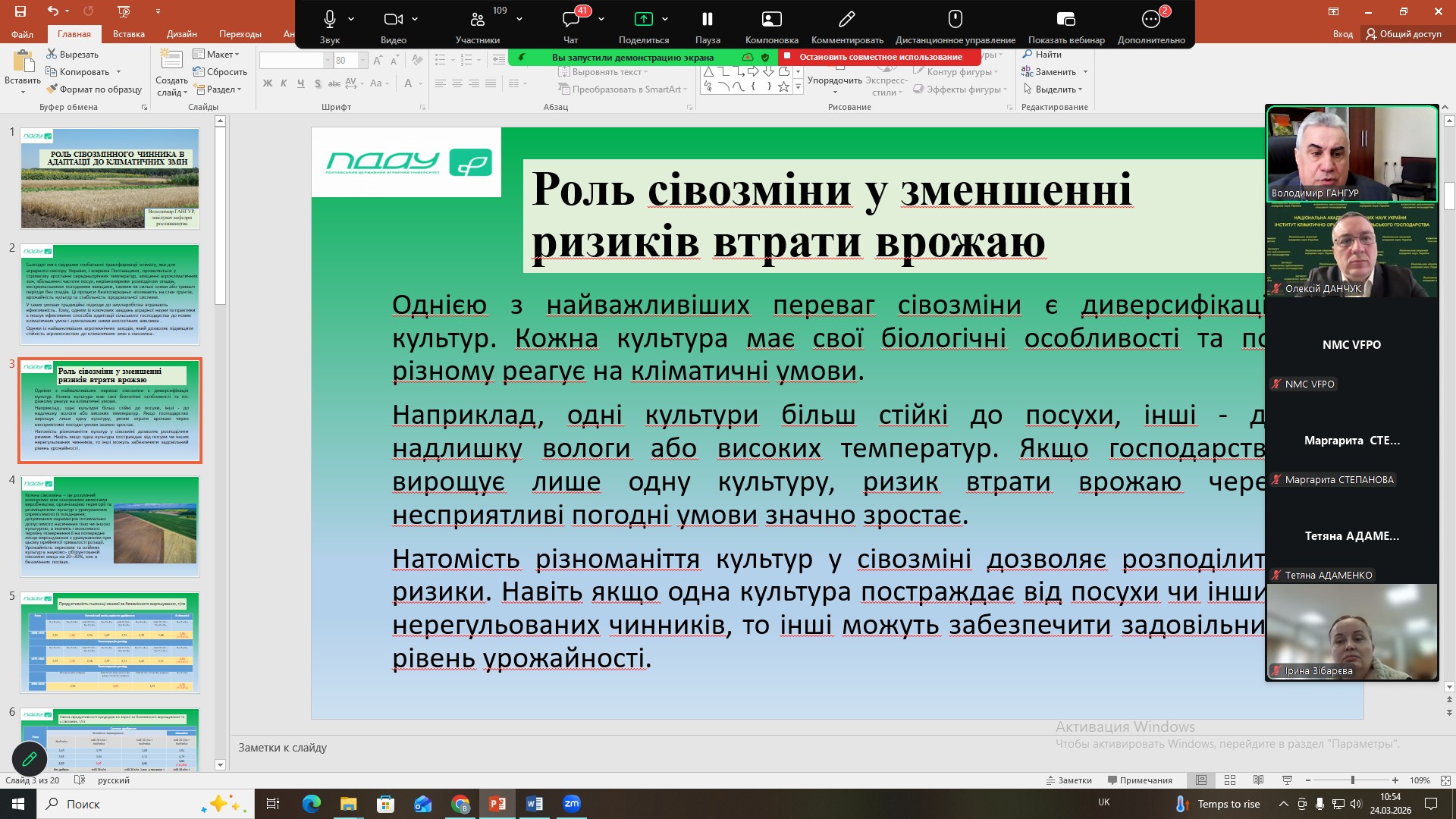Select slide 4 thumbnail in panel
Viewport: 1456px width, 819px height.
point(110,526)
